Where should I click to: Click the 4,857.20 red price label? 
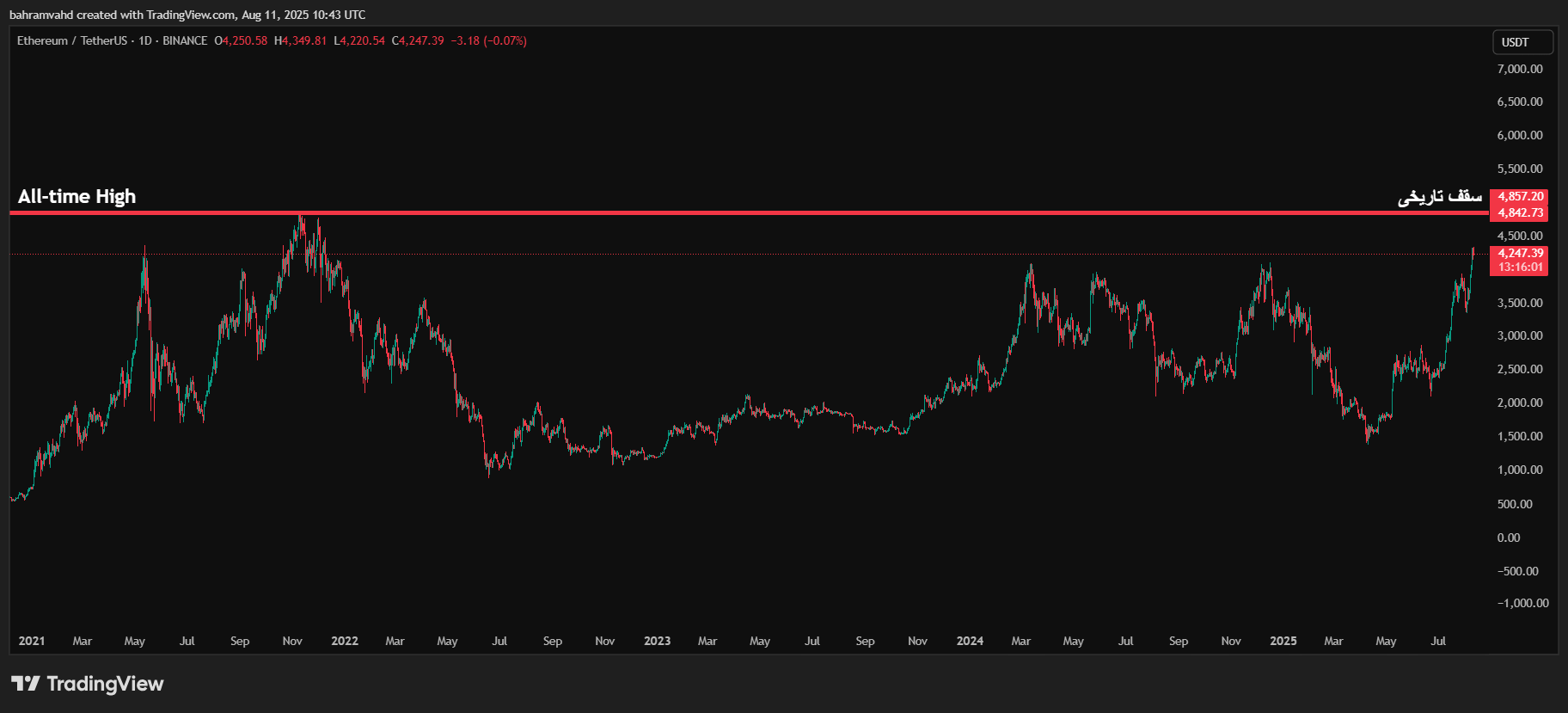pos(1520,197)
